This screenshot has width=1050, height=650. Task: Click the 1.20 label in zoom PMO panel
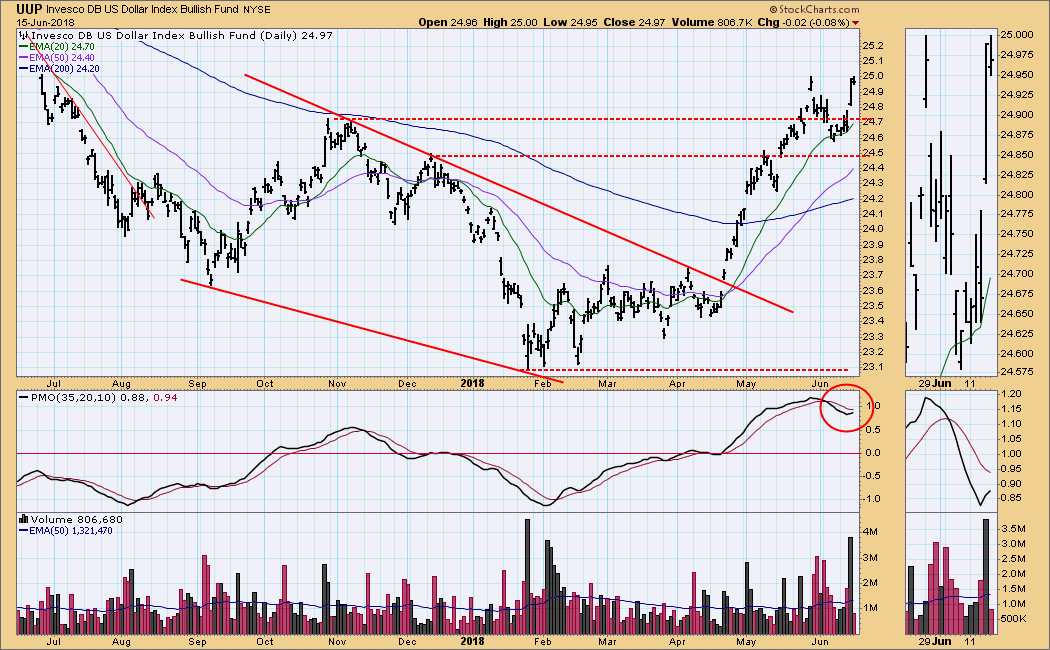click(1012, 394)
